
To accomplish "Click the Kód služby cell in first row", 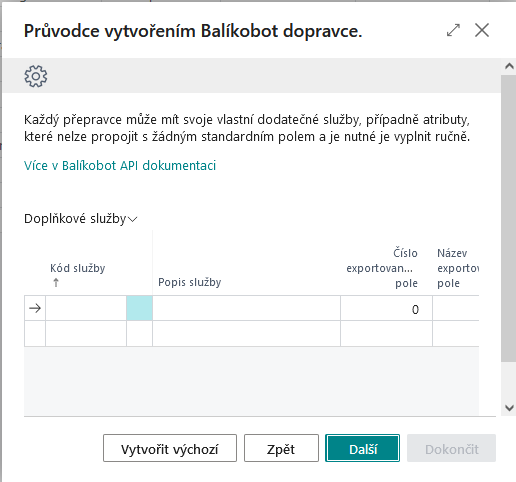I will (86, 308).
